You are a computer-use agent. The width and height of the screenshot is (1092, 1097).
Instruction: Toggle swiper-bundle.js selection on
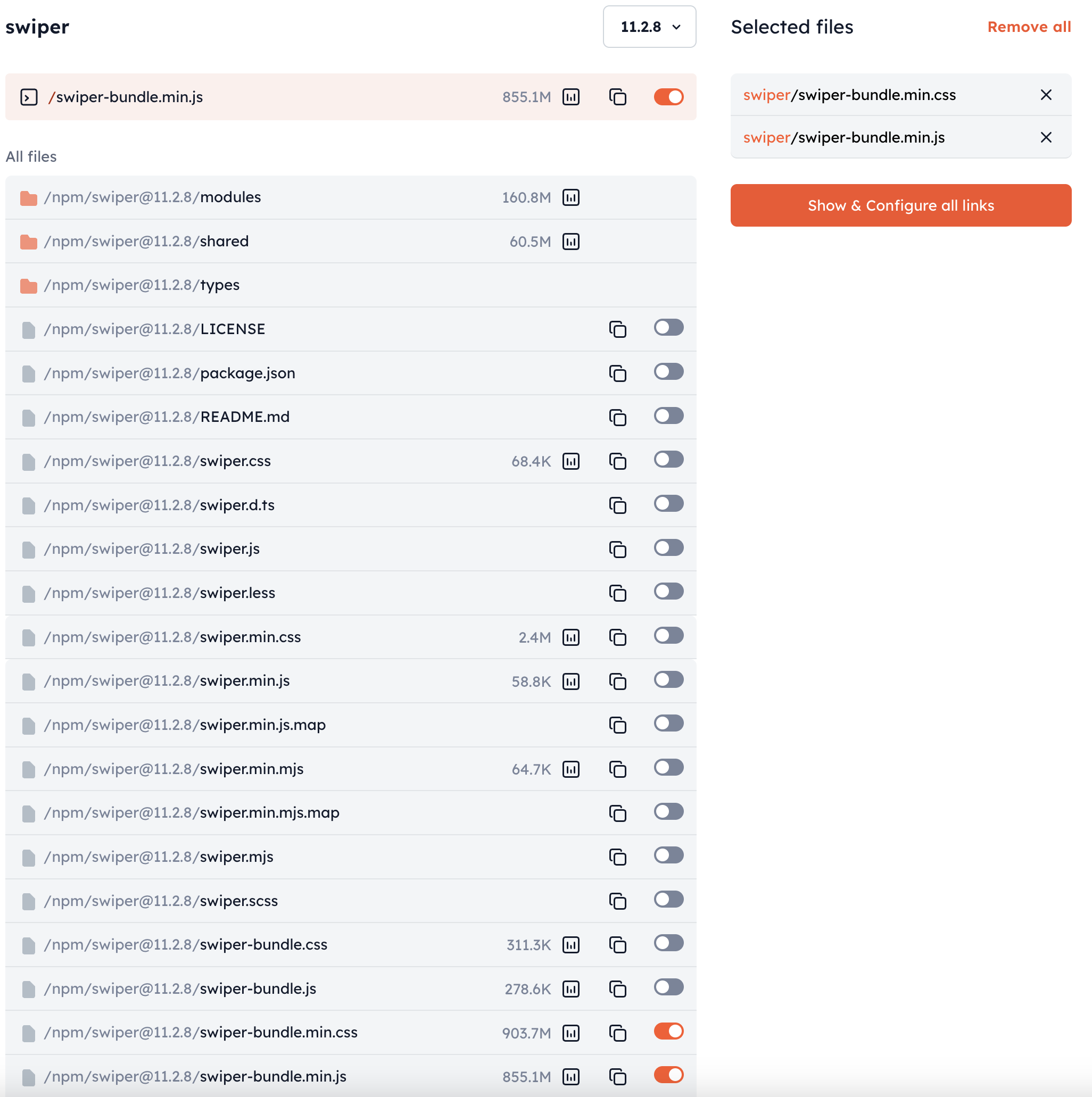click(668, 987)
